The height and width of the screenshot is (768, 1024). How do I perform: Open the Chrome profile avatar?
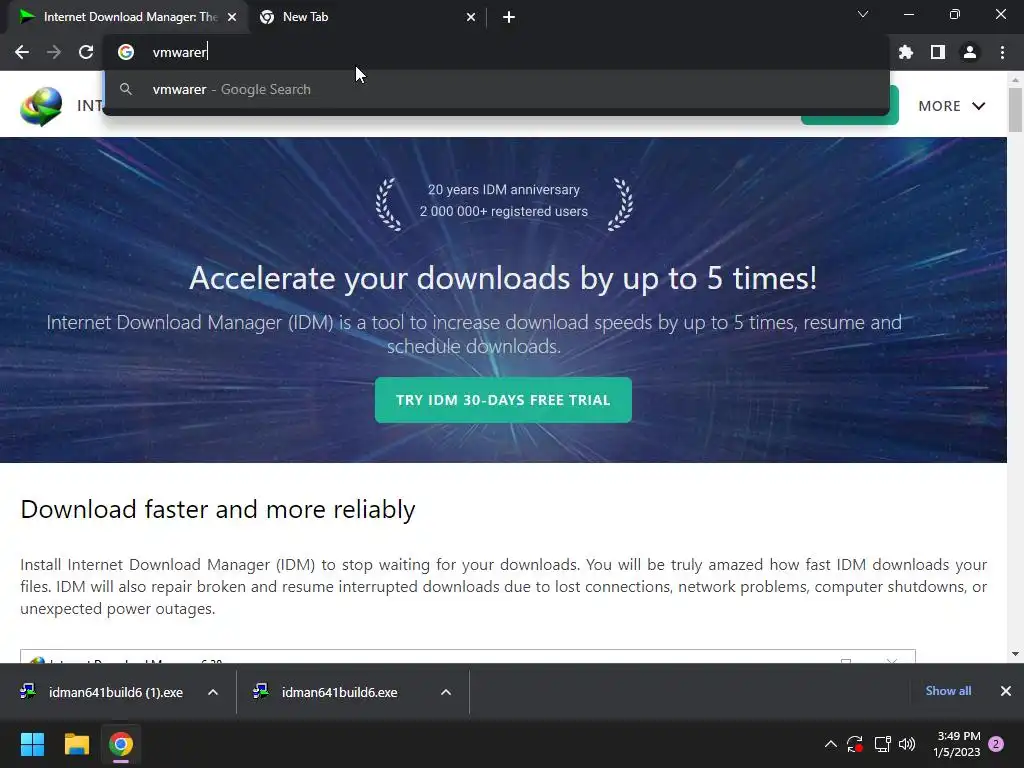(970, 52)
